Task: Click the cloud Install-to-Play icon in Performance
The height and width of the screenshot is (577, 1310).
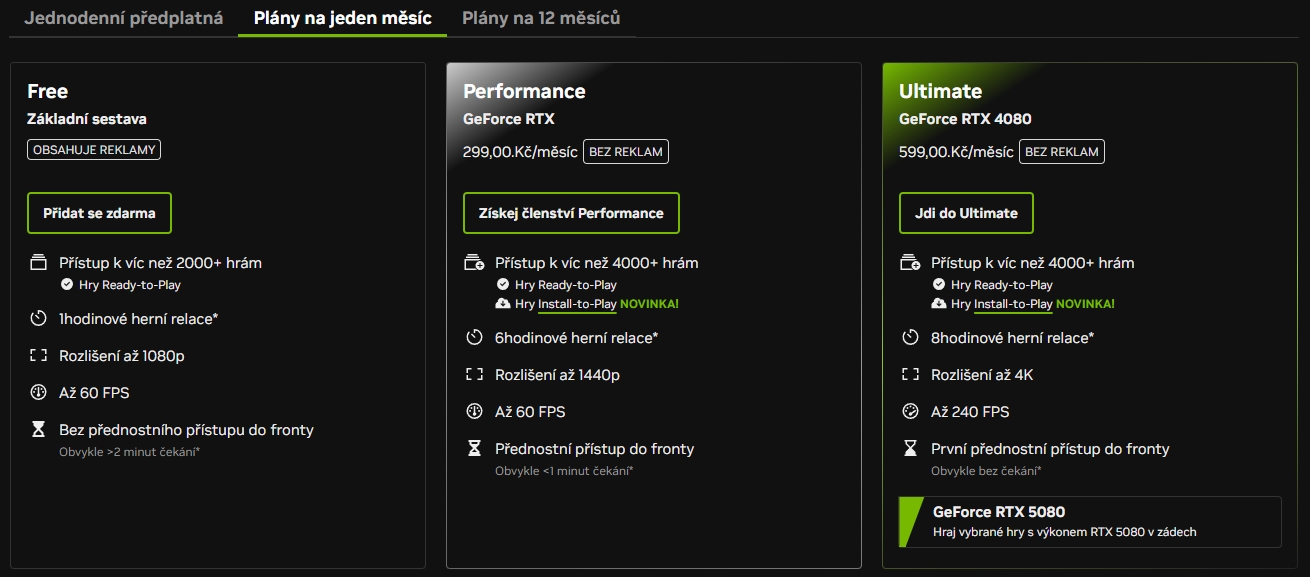Action: point(501,303)
